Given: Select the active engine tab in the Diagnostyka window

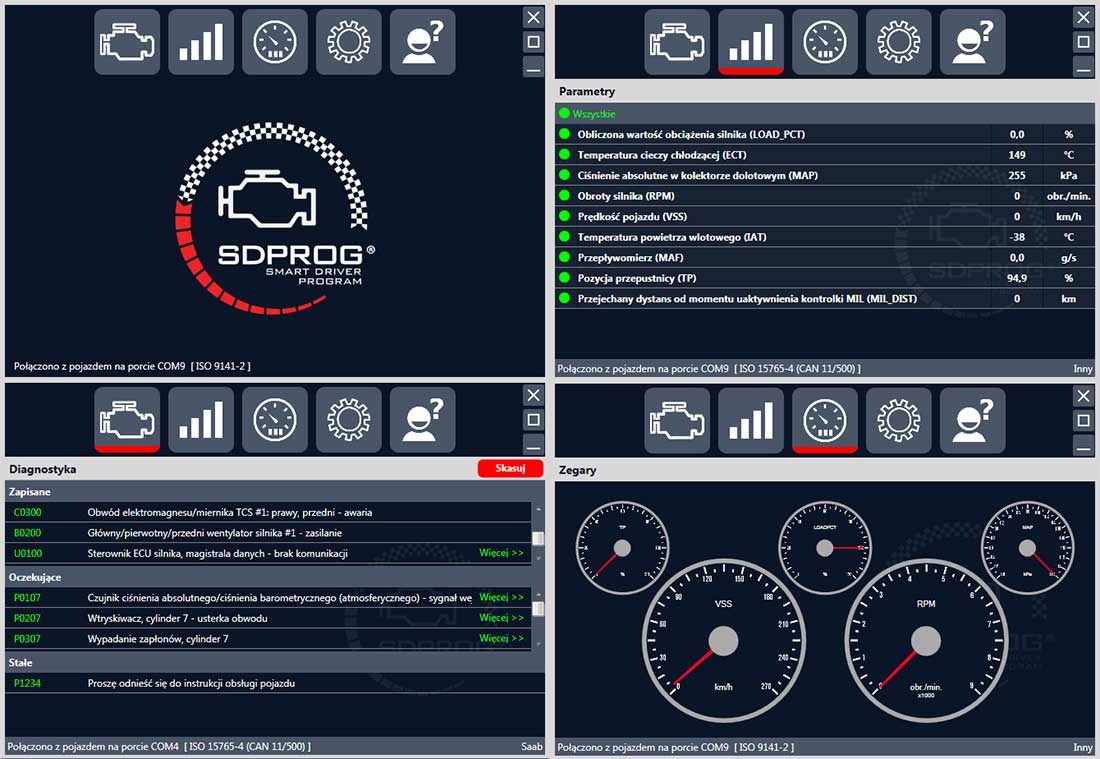Looking at the screenshot, I should [x=127, y=420].
